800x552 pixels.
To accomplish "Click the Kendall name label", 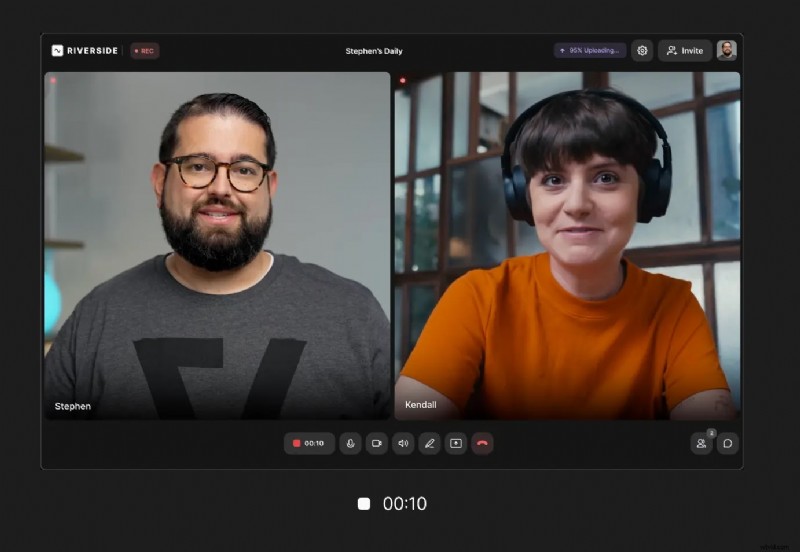I will tap(420, 405).
